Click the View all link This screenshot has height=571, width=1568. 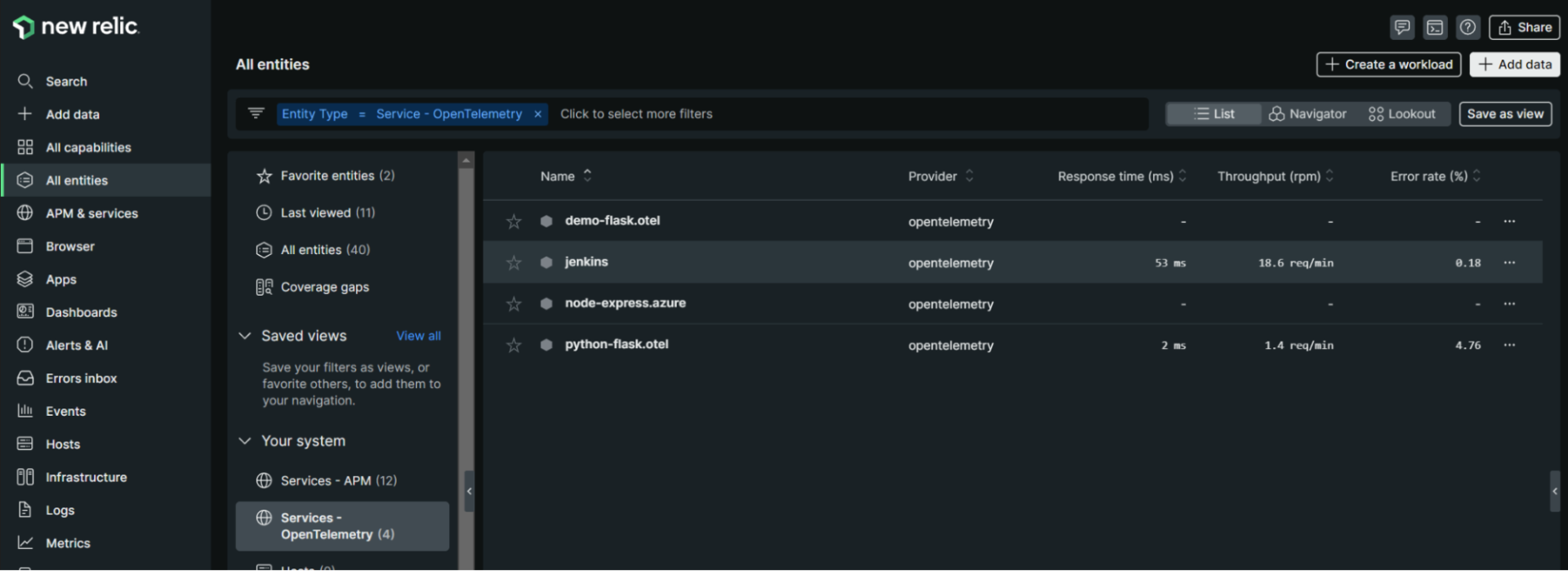tap(418, 336)
